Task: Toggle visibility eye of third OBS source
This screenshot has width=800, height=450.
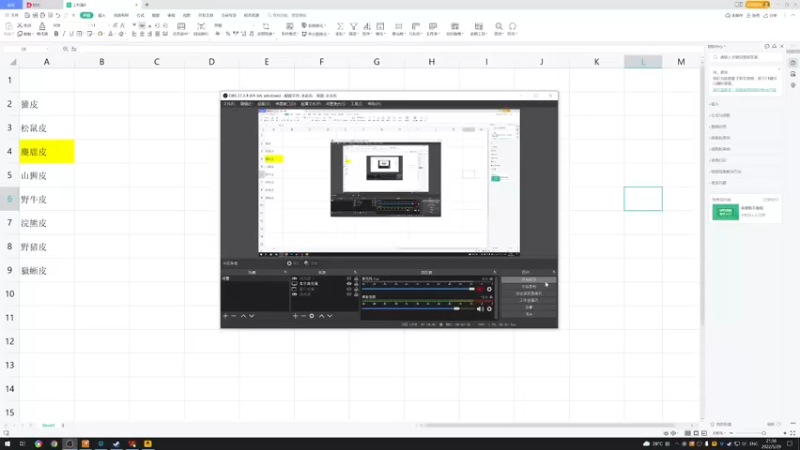Action: pyautogui.click(x=349, y=289)
